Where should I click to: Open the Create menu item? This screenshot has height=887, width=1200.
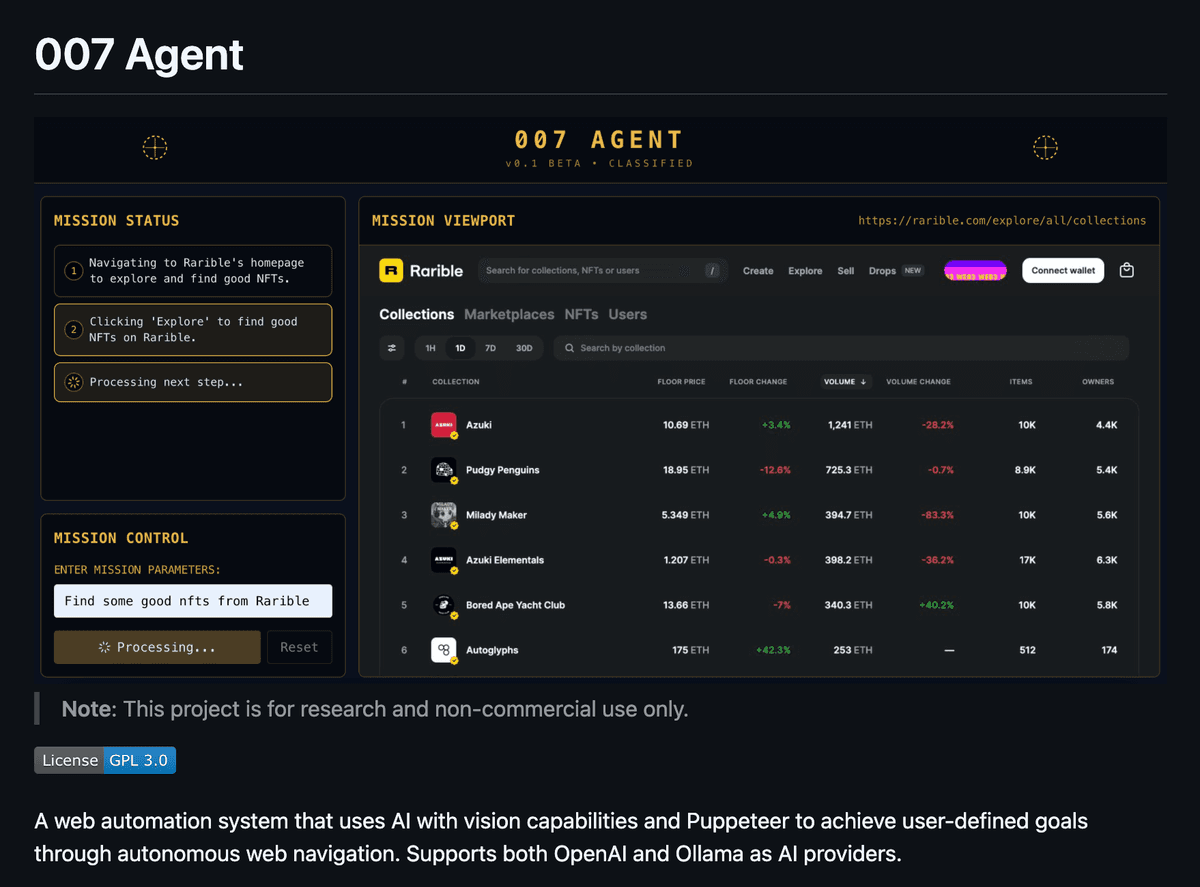758,270
